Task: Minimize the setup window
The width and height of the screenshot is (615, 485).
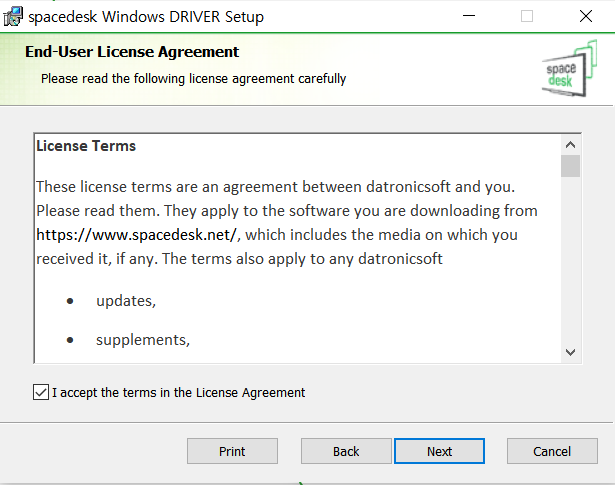Action: point(469,16)
